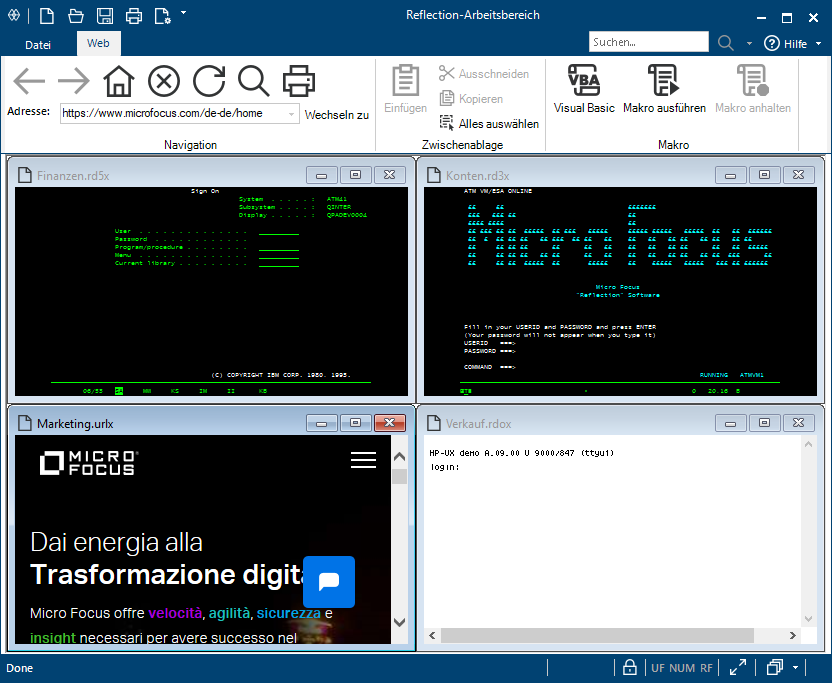This screenshot has height=683, width=832.
Task: Click Alles auswählen
Action: 489,124
